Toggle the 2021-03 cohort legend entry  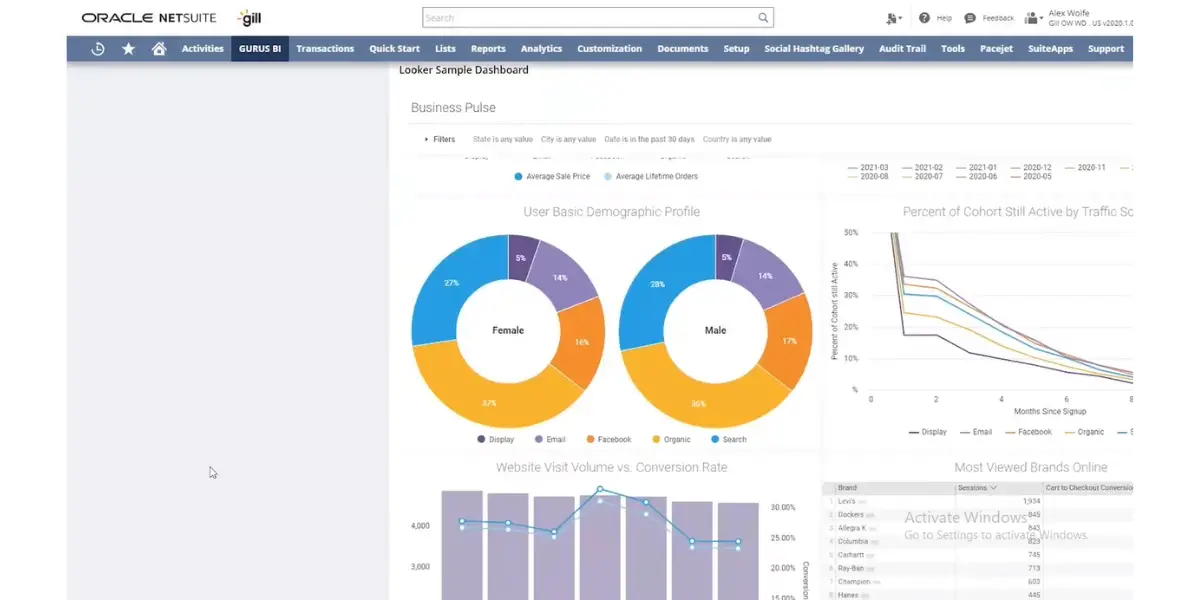(868, 168)
